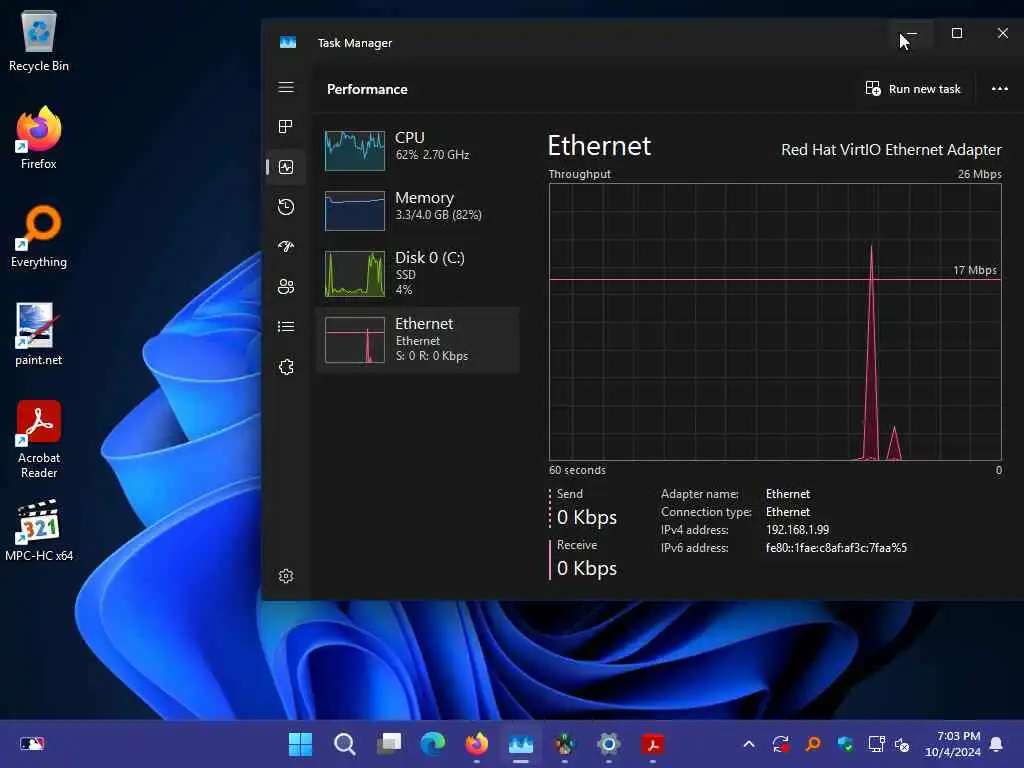Viewport: 1024px width, 768px height.
Task: Maximize the Task Manager window
Action: pyautogui.click(x=957, y=33)
